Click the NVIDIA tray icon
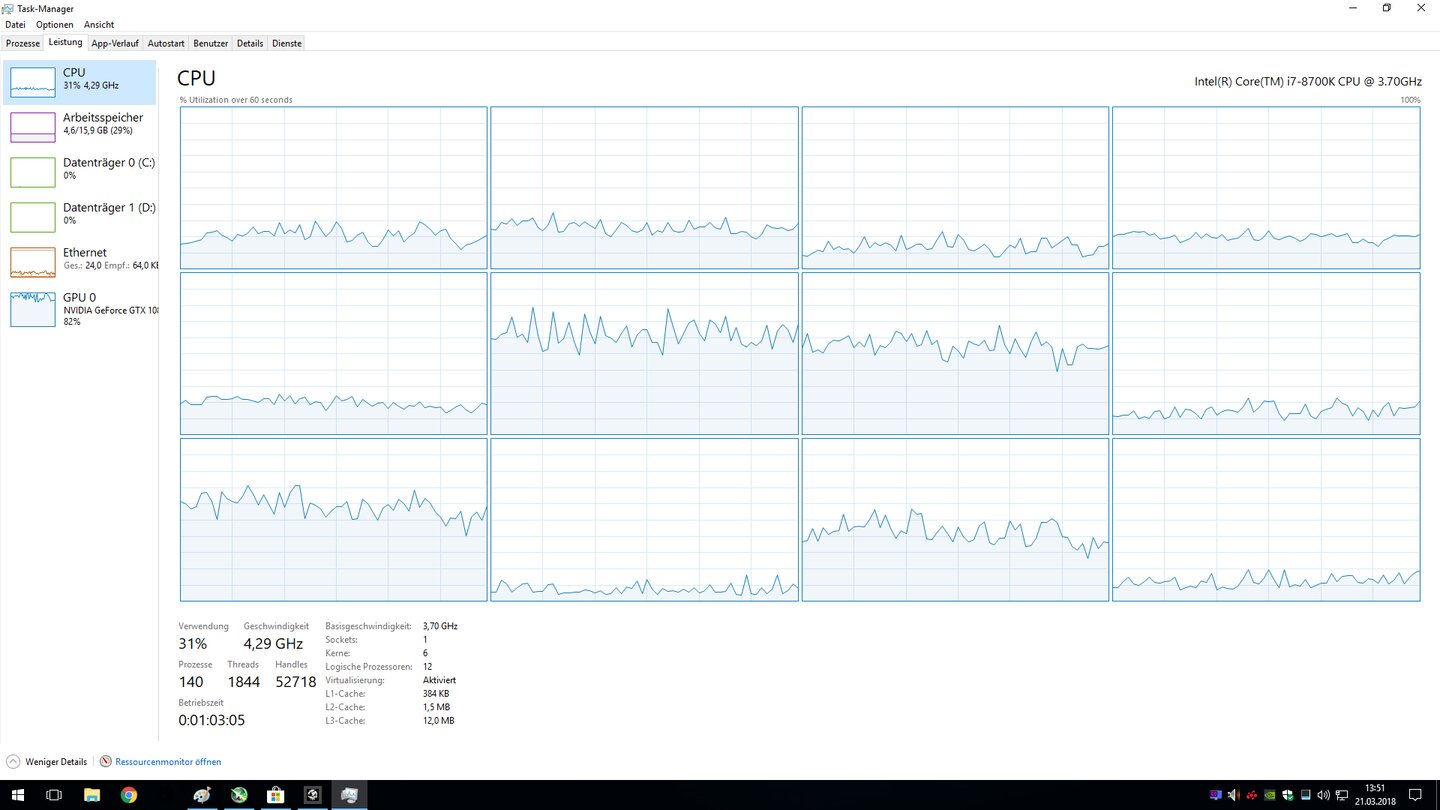This screenshot has height=810, width=1440. point(1270,795)
